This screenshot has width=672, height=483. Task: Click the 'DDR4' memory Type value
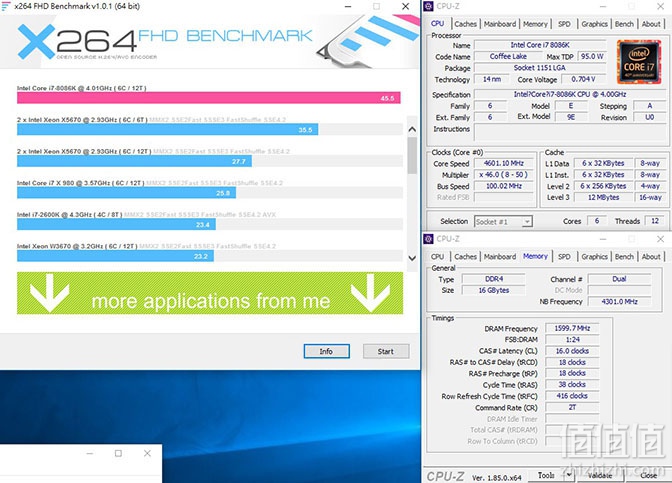(x=494, y=279)
